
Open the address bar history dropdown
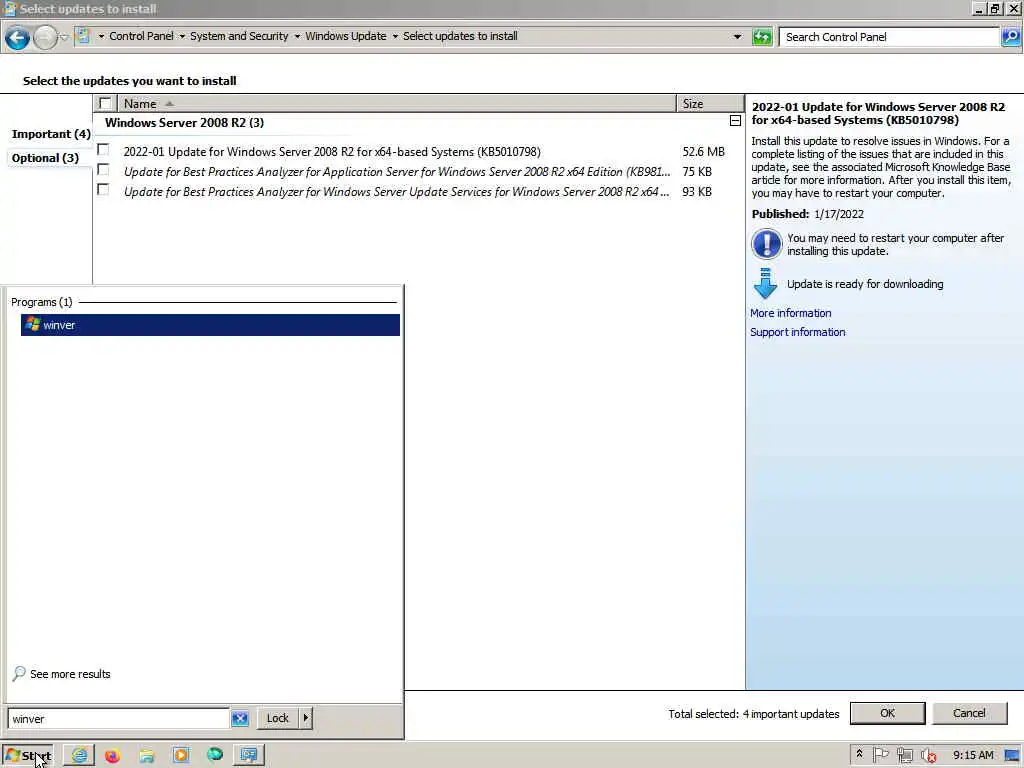pyautogui.click(x=737, y=37)
